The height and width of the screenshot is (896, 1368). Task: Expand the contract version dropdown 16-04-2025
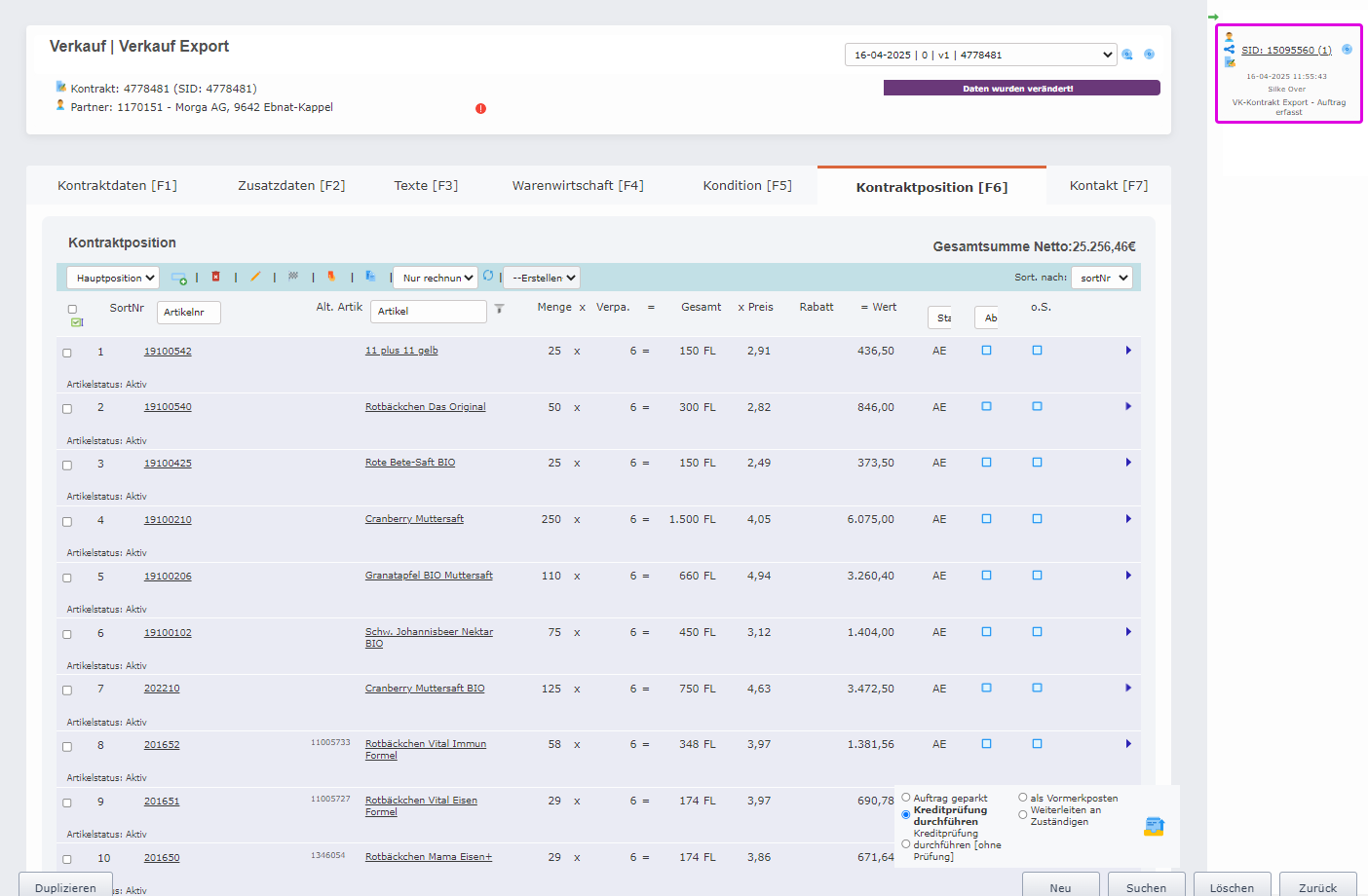979,56
